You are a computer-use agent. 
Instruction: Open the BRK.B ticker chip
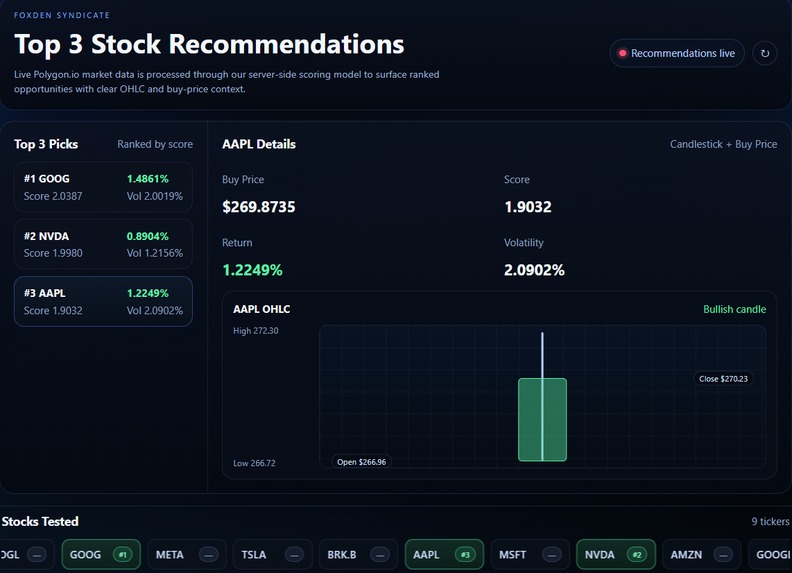click(x=359, y=554)
